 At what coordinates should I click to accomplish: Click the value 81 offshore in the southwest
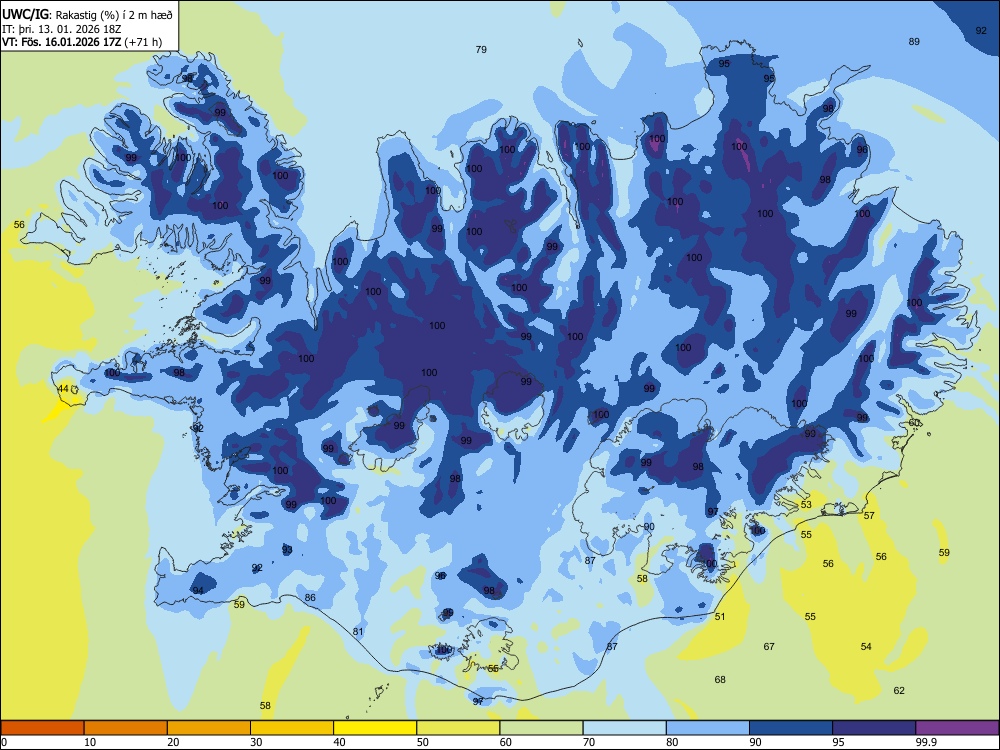pyautogui.click(x=358, y=631)
